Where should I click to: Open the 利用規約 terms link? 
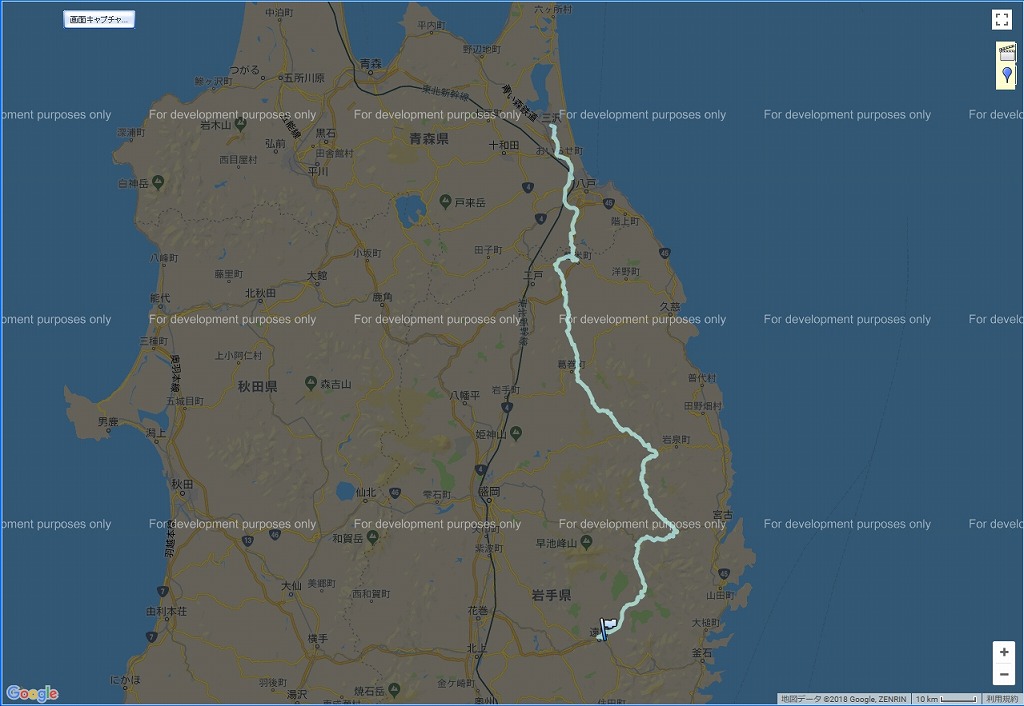pyautogui.click(x=1001, y=699)
